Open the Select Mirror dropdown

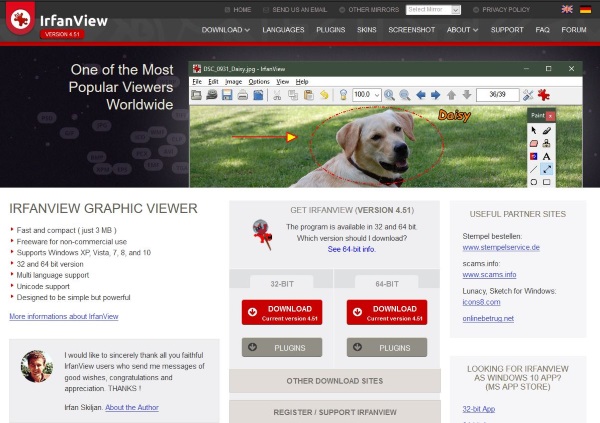(x=433, y=10)
